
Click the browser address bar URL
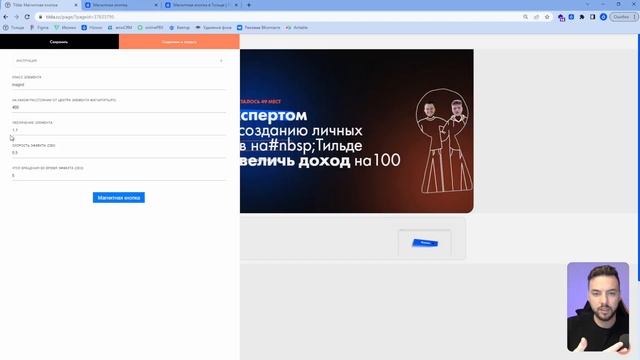(80, 17)
